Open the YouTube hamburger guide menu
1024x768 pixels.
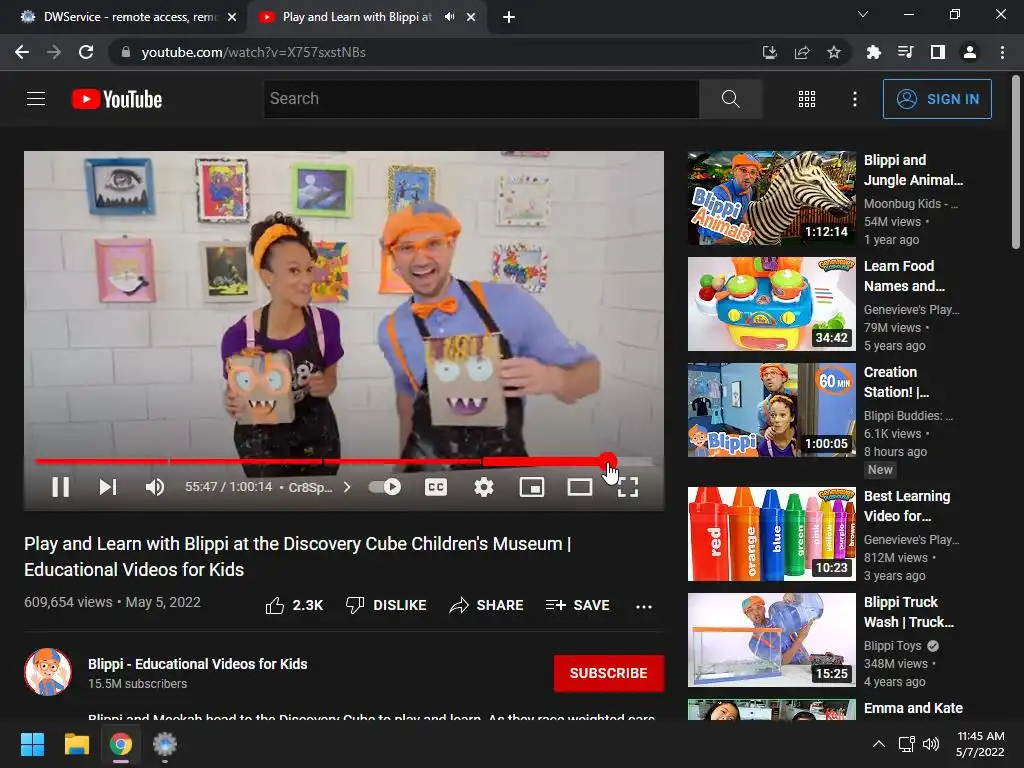tap(36, 99)
